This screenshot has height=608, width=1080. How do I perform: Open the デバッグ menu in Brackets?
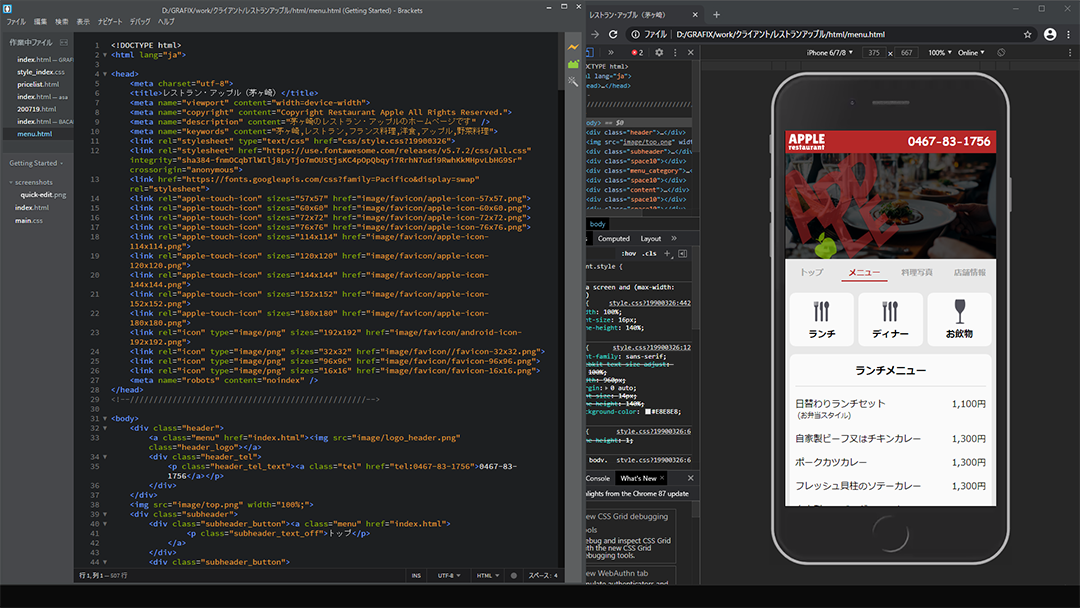coord(140,21)
